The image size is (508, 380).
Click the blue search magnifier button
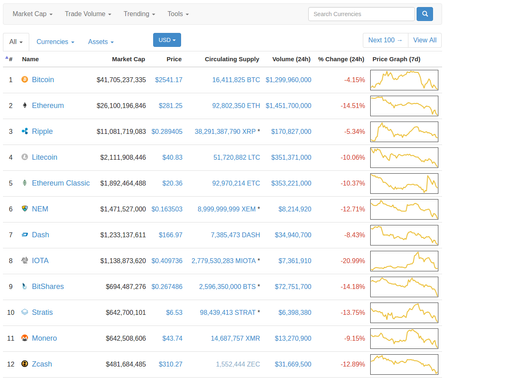(x=425, y=14)
